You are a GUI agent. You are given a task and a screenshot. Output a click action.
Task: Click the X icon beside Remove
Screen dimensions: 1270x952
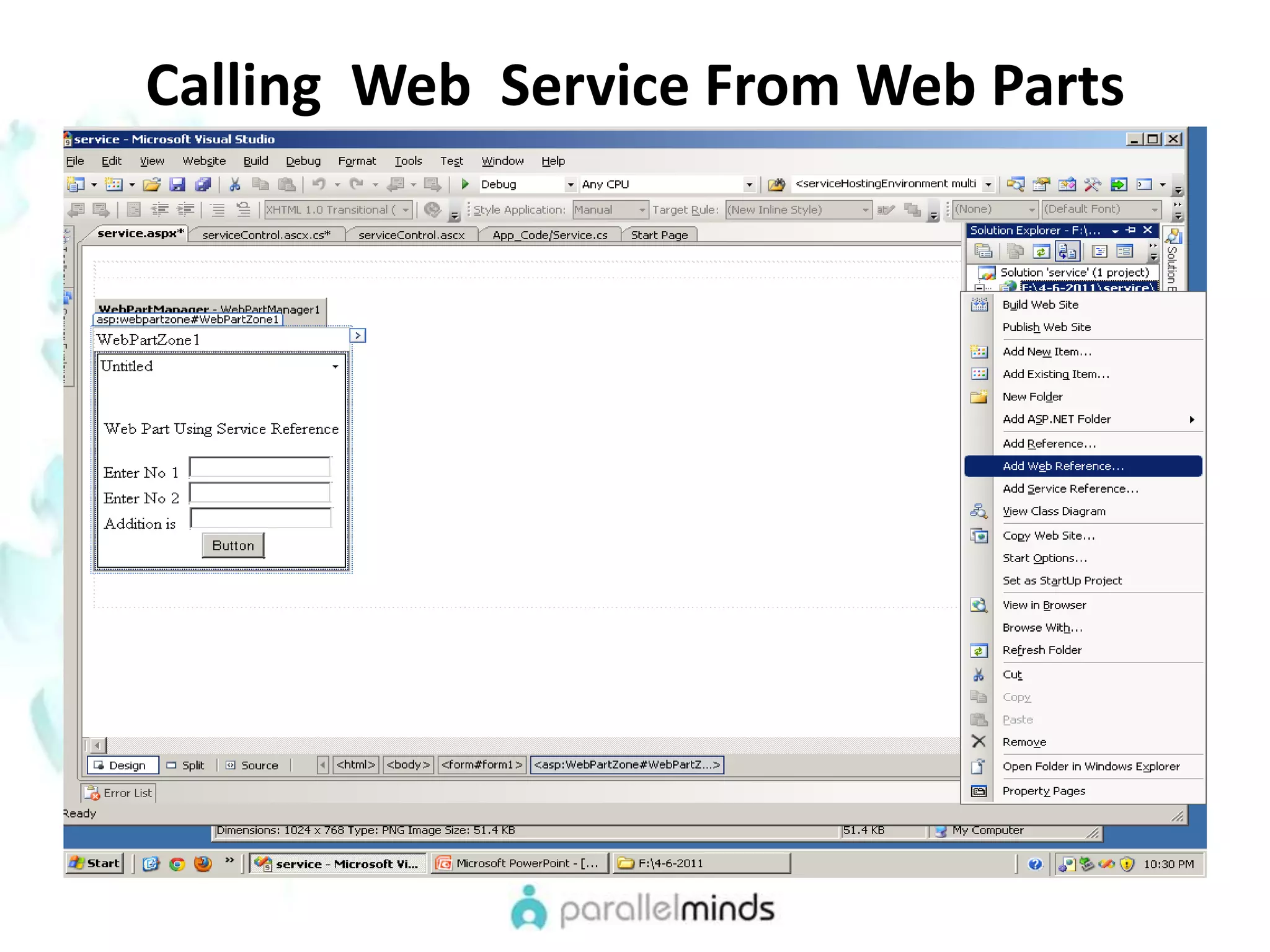979,741
